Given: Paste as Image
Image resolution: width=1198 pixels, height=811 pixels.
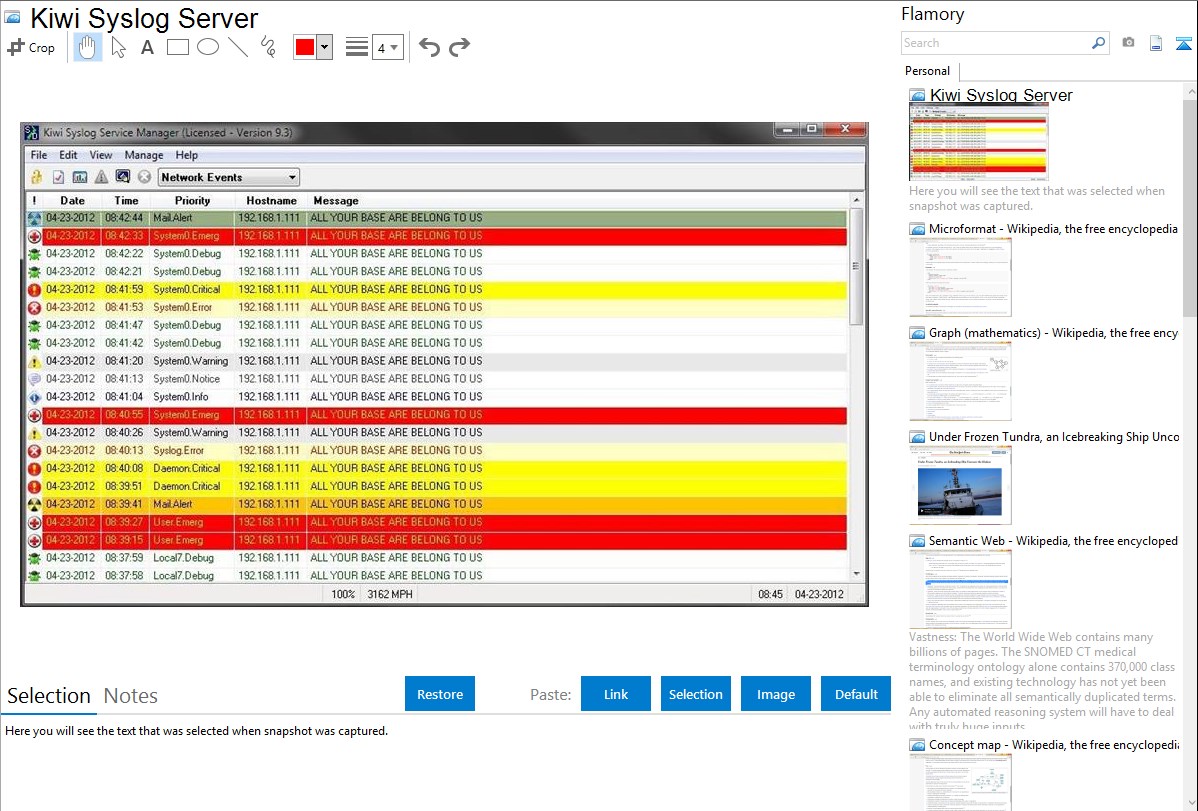Looking at the screenshot, I should 776,694.
